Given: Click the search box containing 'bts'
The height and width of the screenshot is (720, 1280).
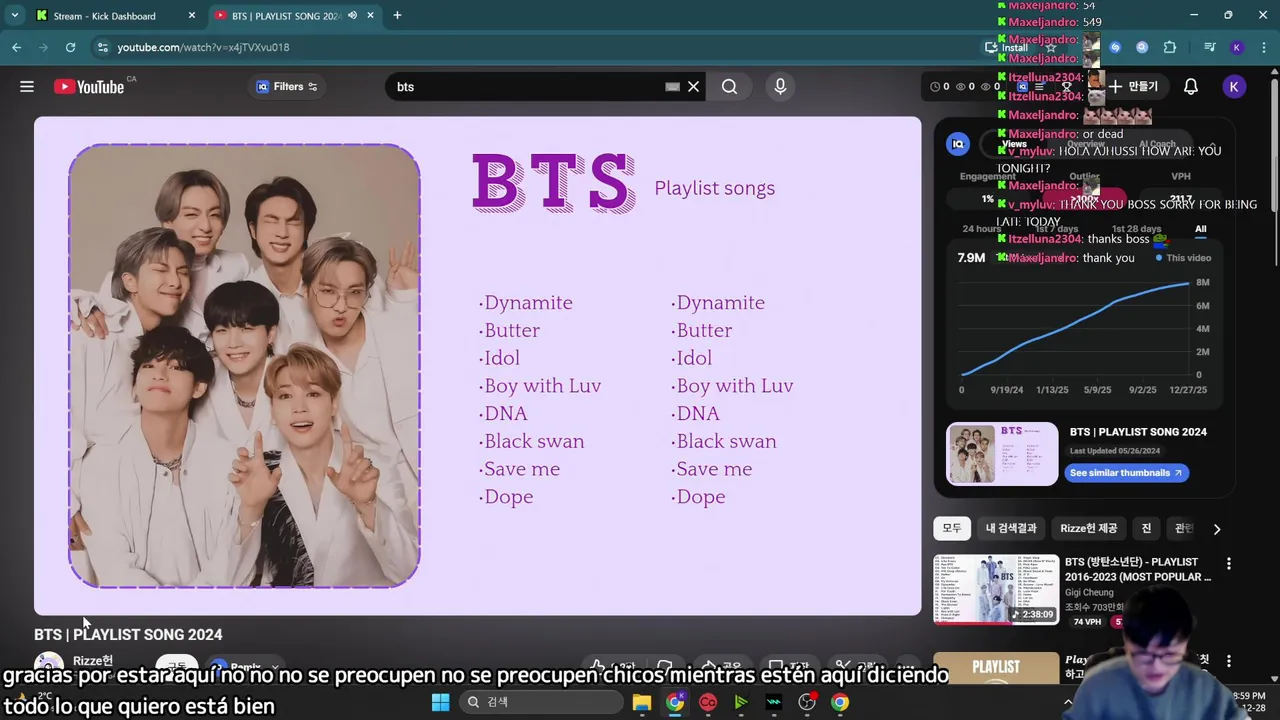Looking at the screenshot, I should 530,87.
